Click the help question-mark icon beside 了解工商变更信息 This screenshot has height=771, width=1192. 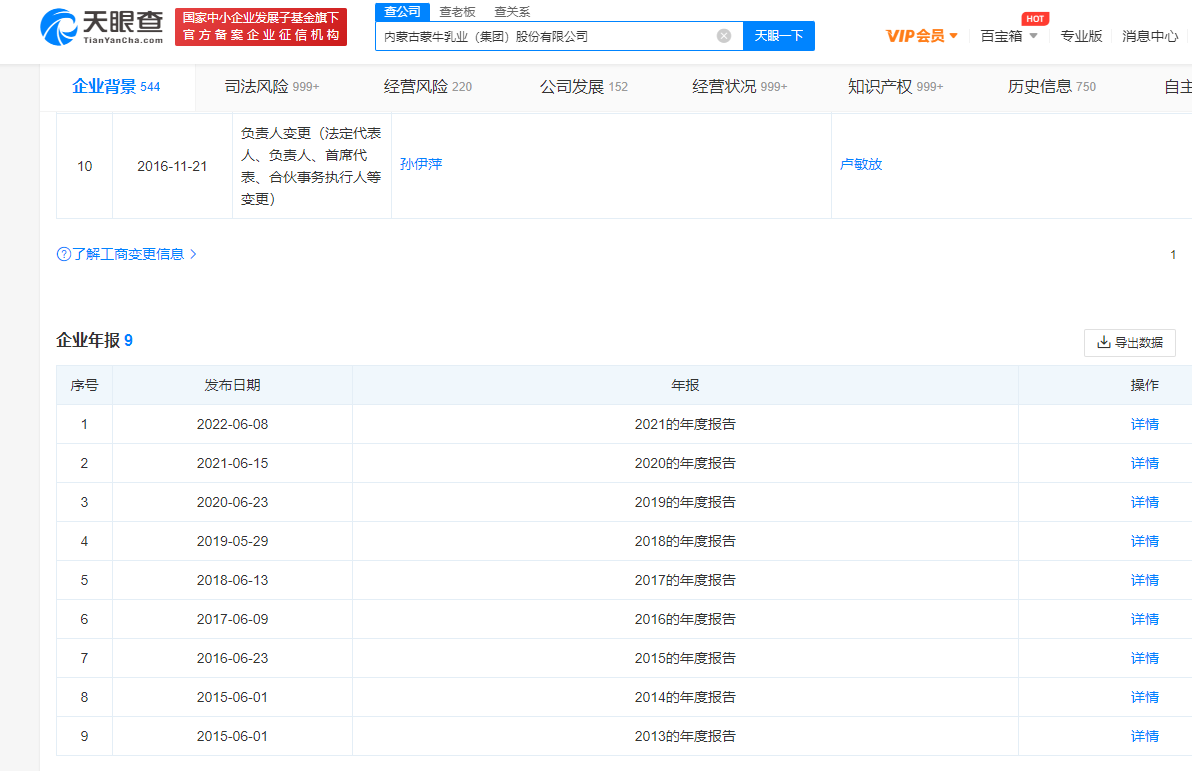point(64,254)
